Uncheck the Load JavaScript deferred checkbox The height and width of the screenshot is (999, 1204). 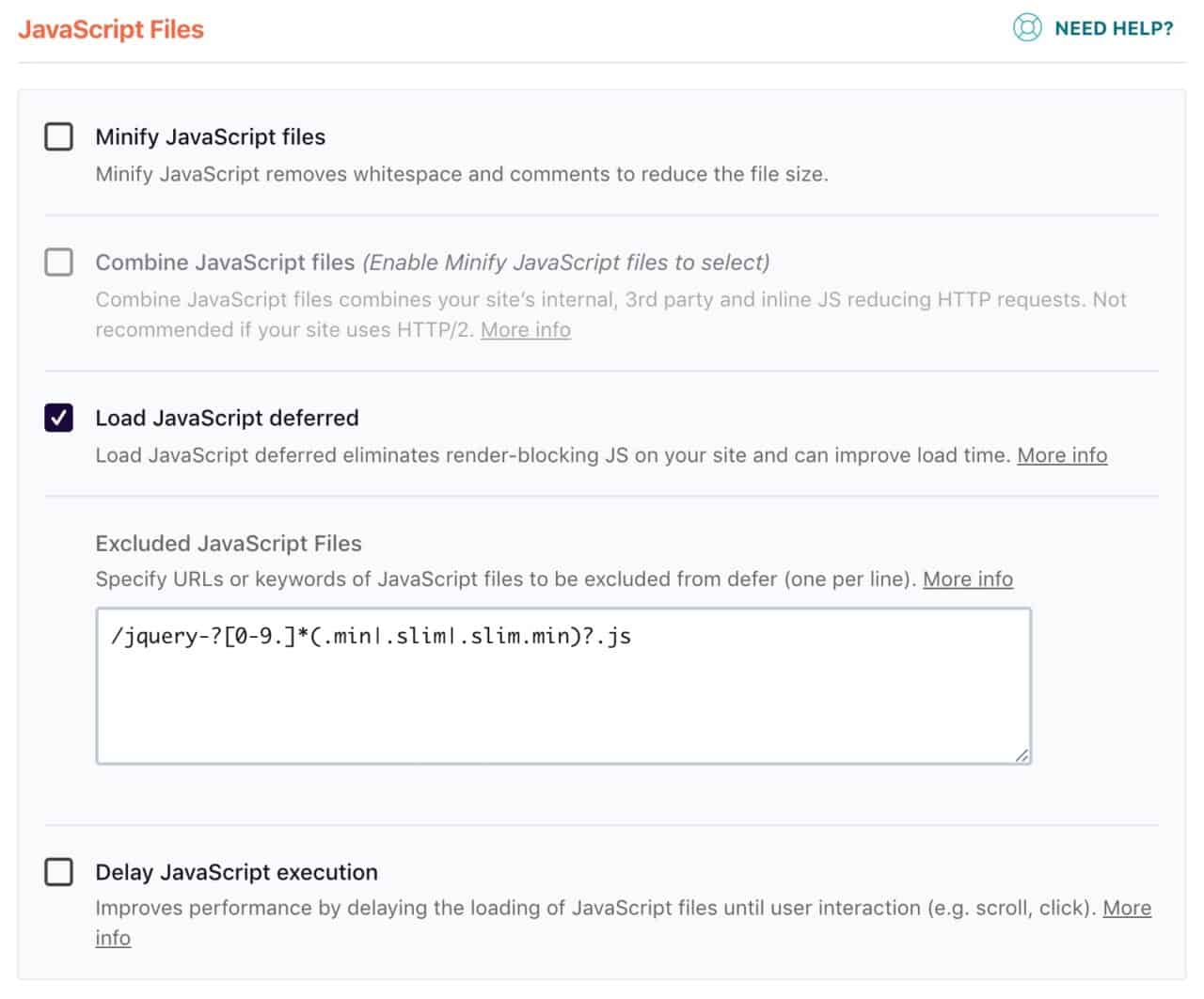coord(58,419)
